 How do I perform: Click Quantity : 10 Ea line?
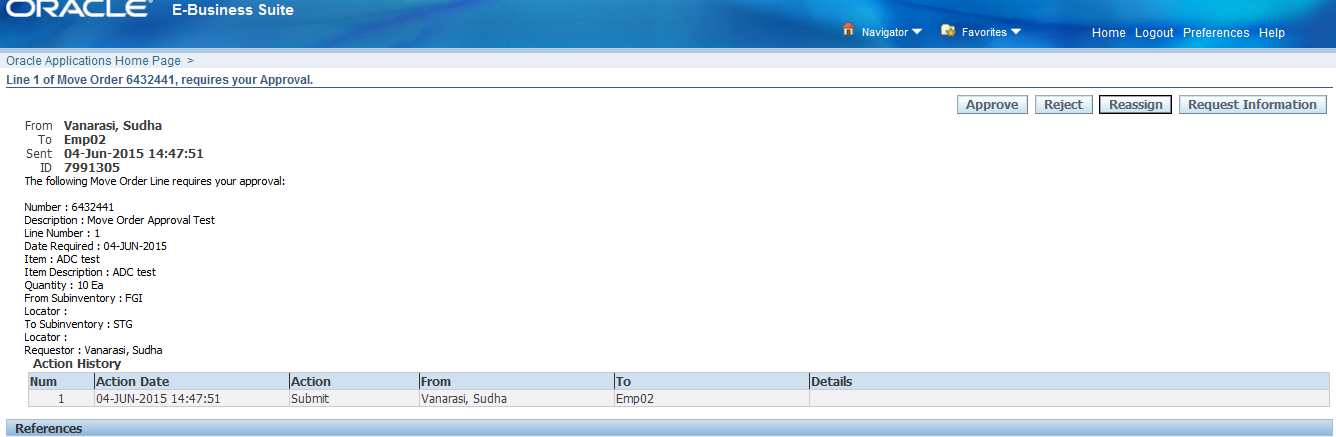[x=64, y=285]
